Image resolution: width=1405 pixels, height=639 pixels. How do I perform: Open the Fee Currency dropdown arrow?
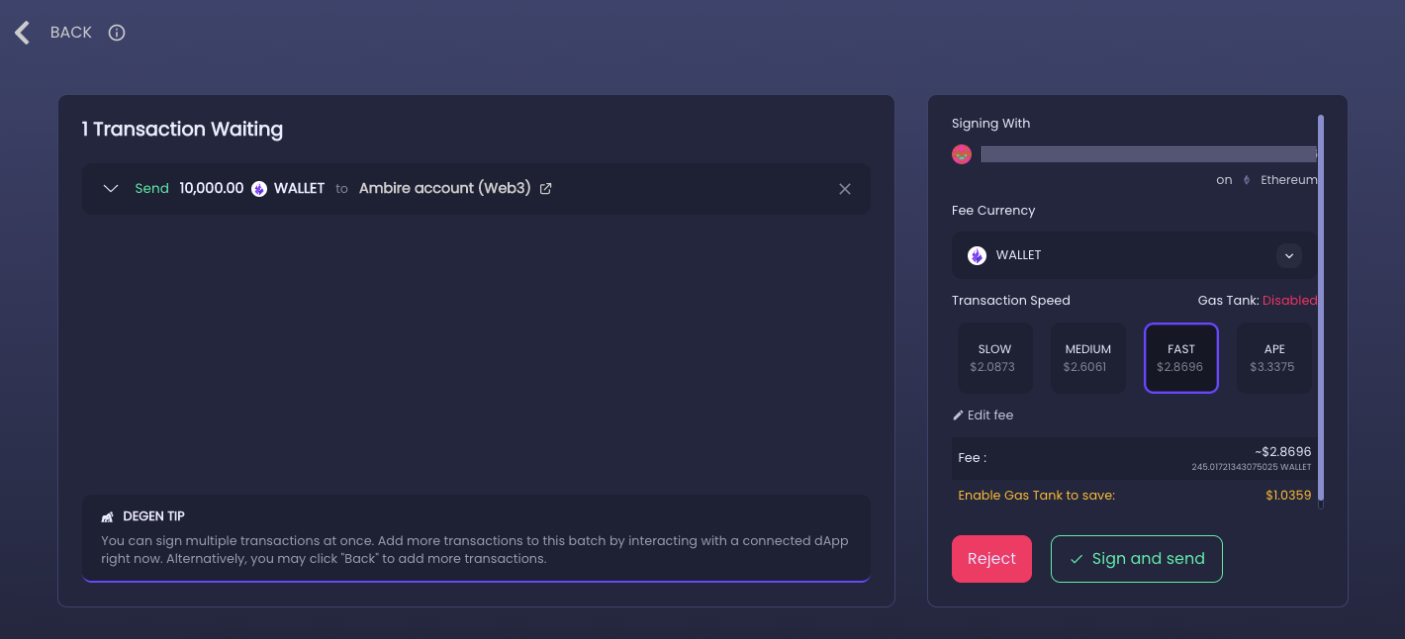tap(1289, 256)
